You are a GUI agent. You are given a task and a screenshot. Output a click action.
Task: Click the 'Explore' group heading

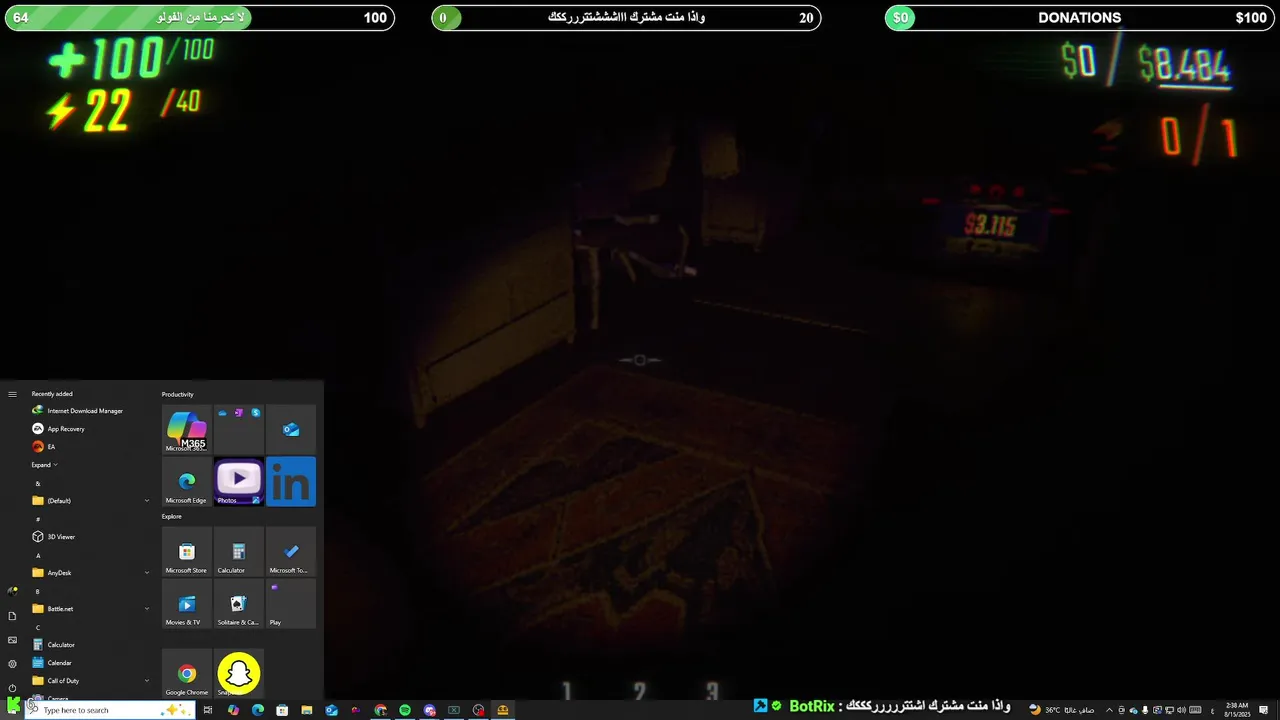(x=172, y=516)
